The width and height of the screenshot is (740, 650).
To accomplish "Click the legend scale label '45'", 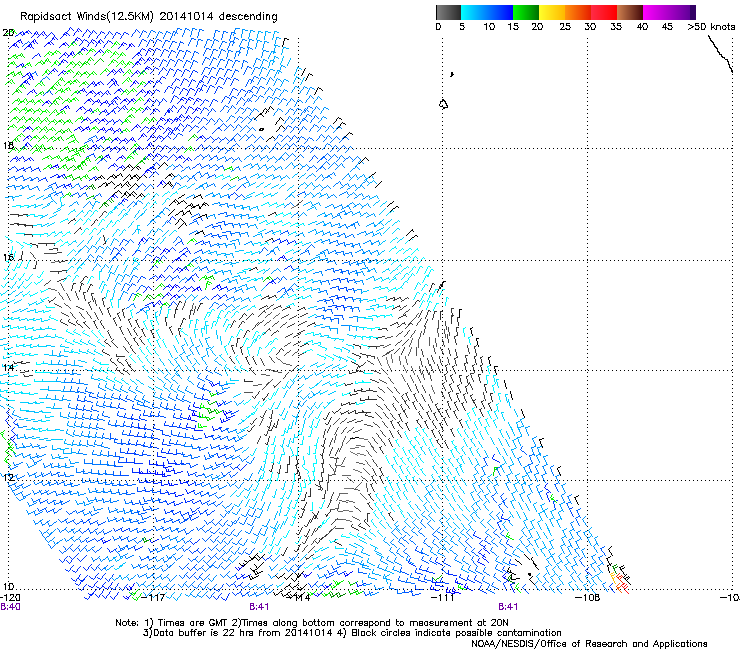I will 667,26.
